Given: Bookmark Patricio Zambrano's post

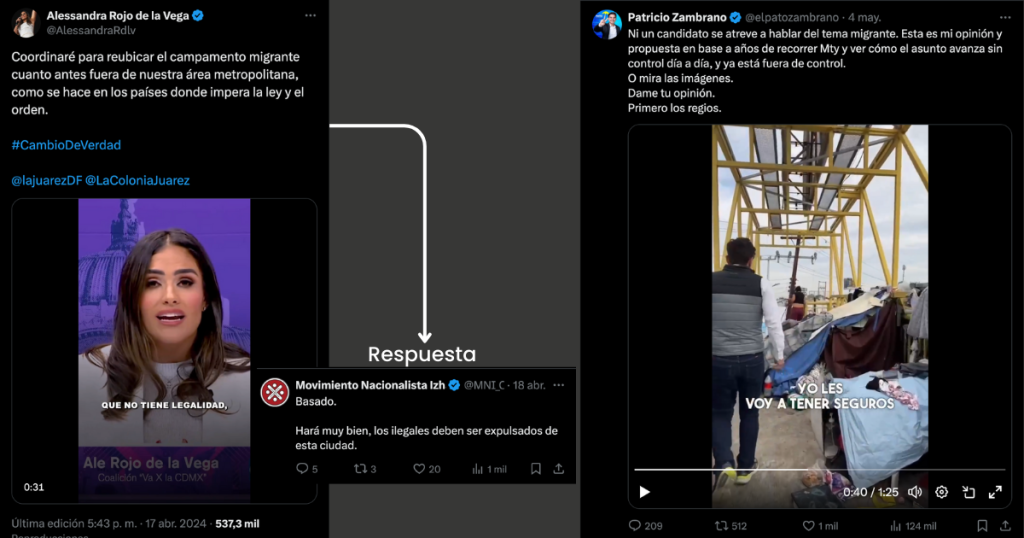Looking at the screenshot, I should (x=981, y=525).
